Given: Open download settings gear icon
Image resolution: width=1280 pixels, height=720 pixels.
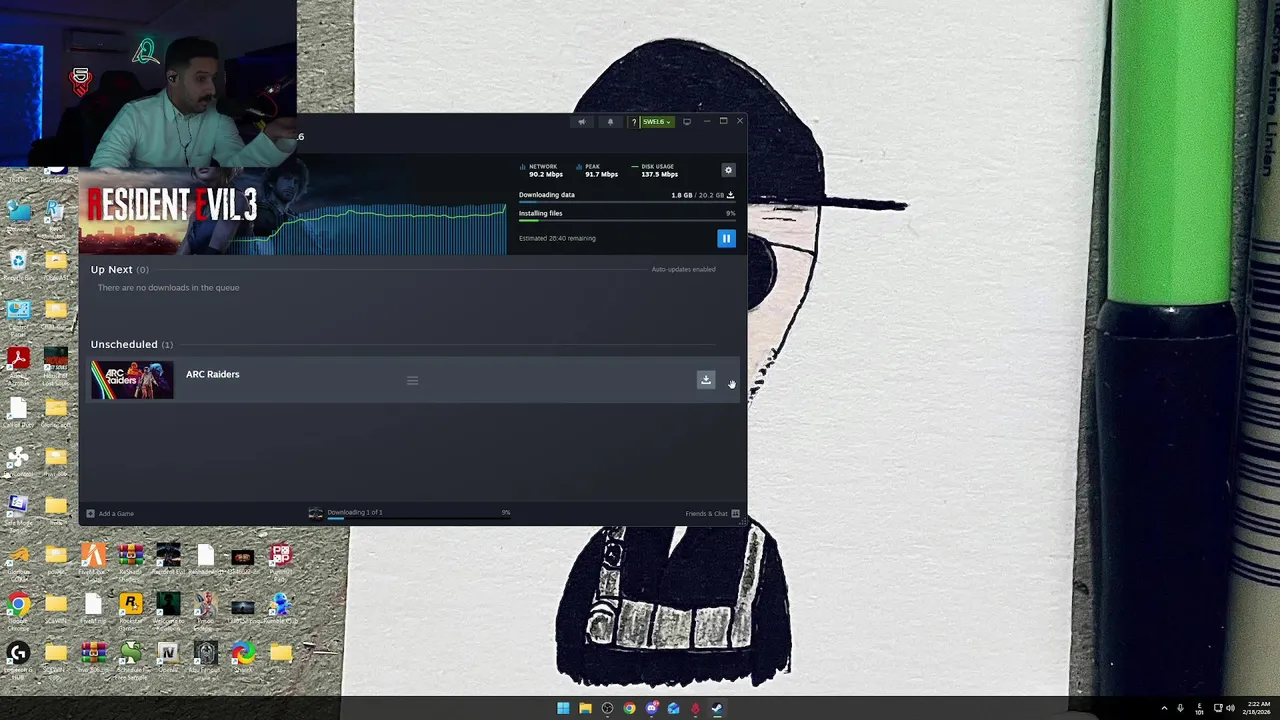Looking at the screenshot, I should point(728,170).
